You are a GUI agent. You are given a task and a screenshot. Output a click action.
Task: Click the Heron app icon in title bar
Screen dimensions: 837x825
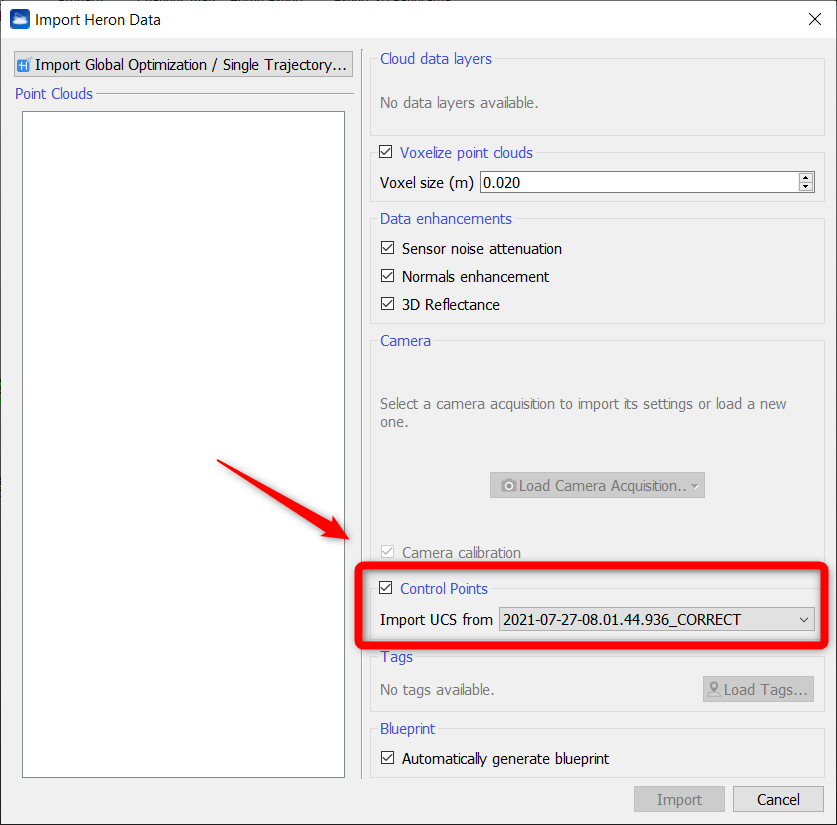(x=19, y=19)
